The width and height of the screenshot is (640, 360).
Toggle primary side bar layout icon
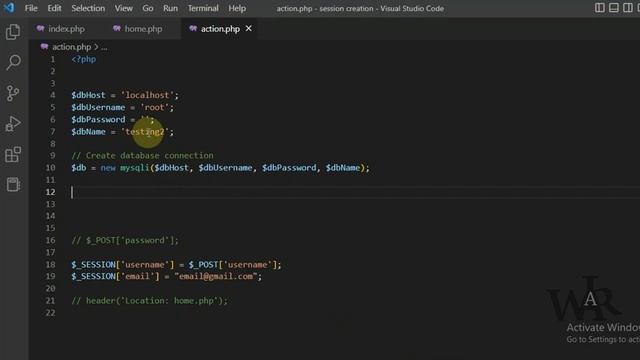(x=600, y=8)
